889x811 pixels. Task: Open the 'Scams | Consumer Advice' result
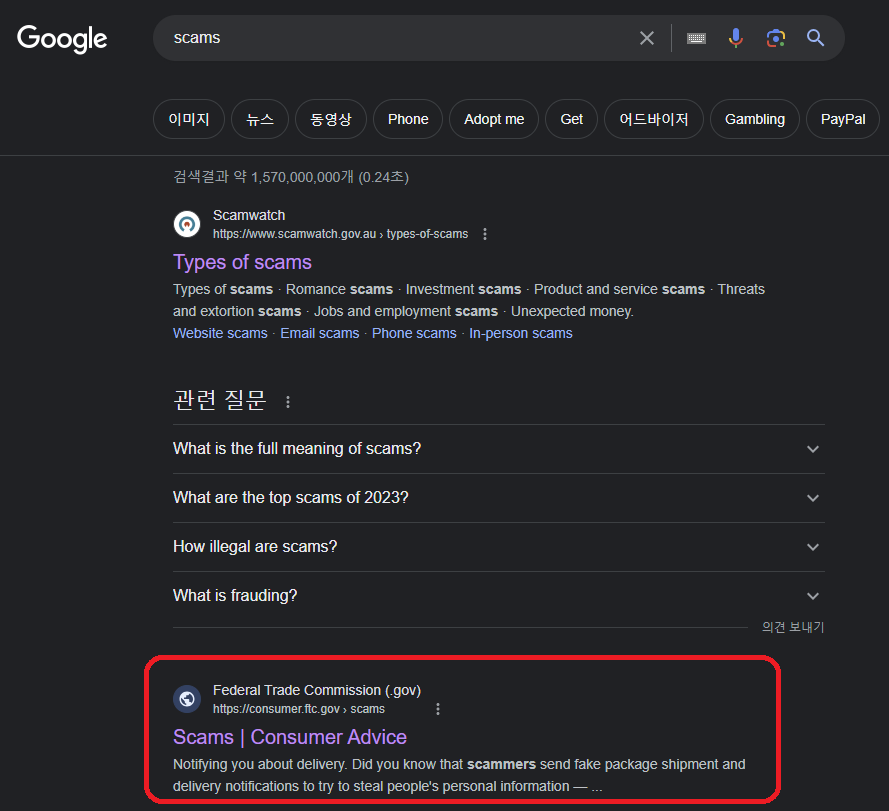(290, 737)
